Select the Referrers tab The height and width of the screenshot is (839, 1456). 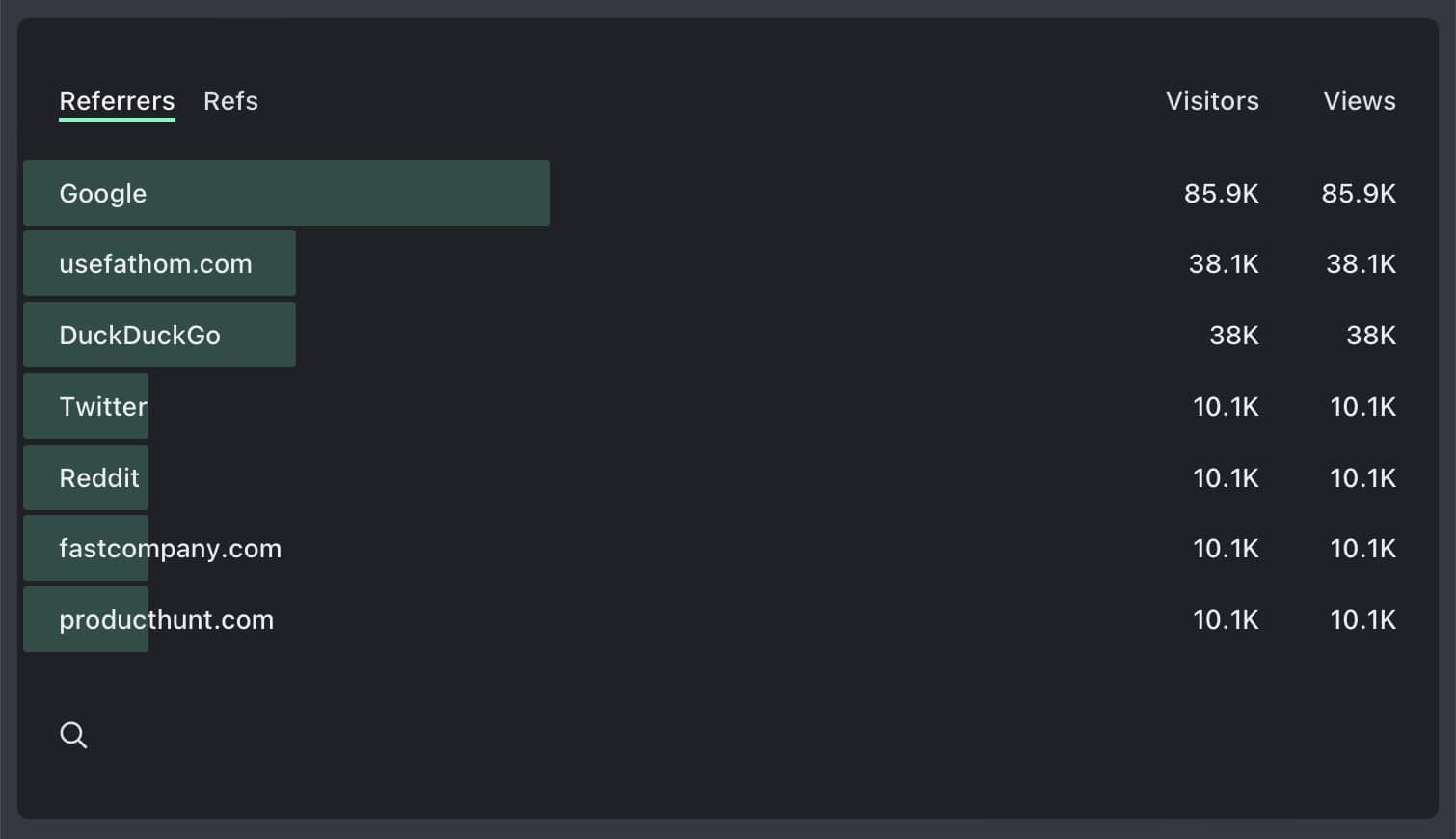click(x=116, y=100)
